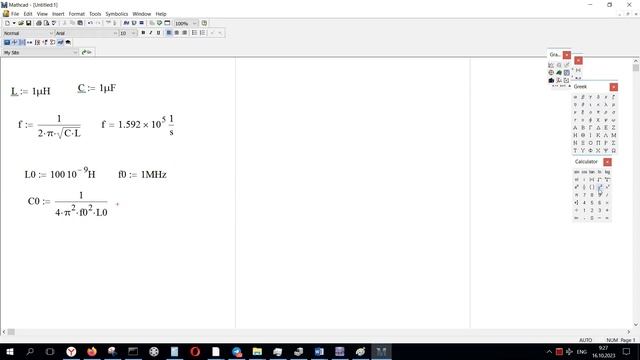
Task: Click the horizontal scrollbar left arrow
Action: (x=4, y=332)
